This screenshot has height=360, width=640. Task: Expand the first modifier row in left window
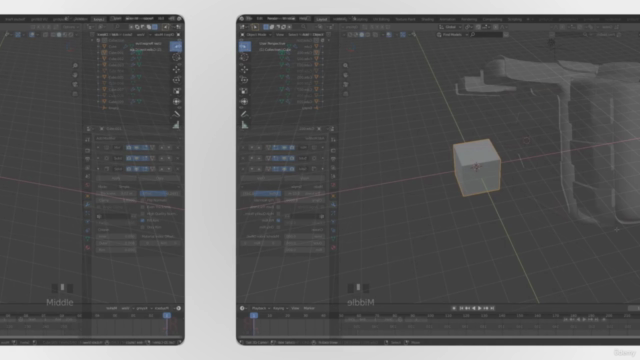[x=98, y=147]
